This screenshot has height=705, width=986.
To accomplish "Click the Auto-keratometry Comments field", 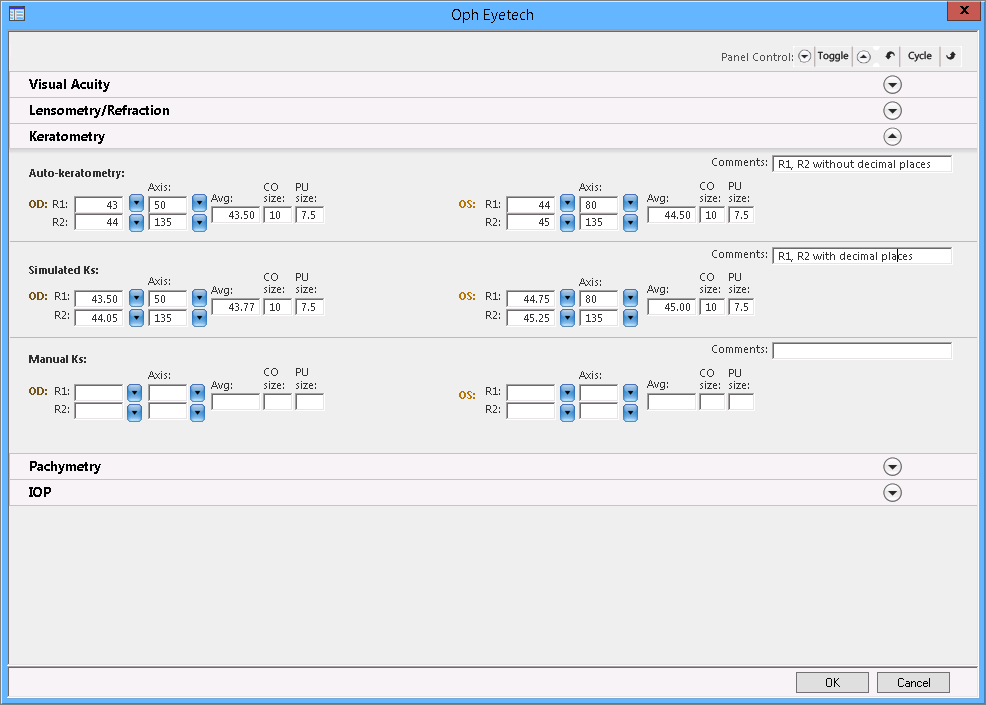I will (x=861, y=164).
